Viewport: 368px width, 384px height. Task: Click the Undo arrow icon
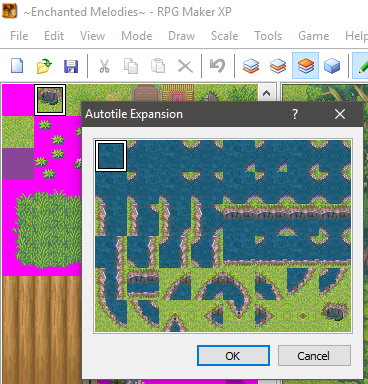(217, 65)
